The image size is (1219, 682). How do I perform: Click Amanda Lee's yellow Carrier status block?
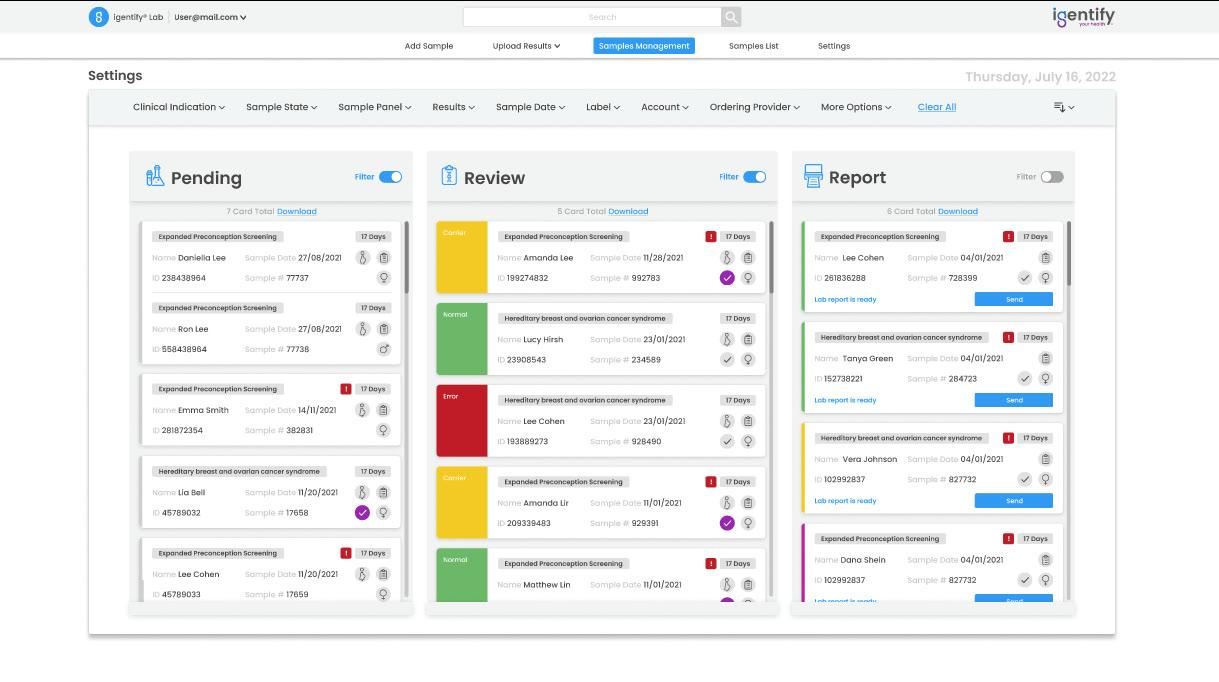point(462,258)
